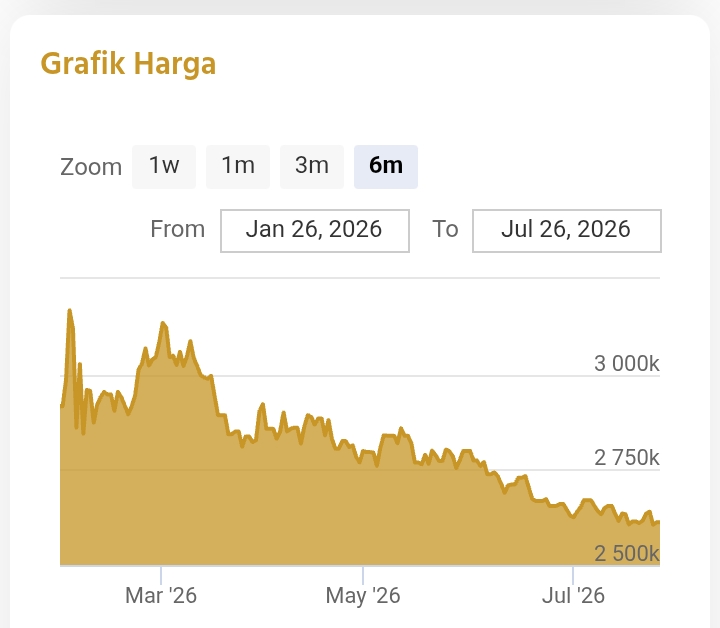Select the 1m zoom range
Viewport: 720px width, 628px height.
click(238, 167)
